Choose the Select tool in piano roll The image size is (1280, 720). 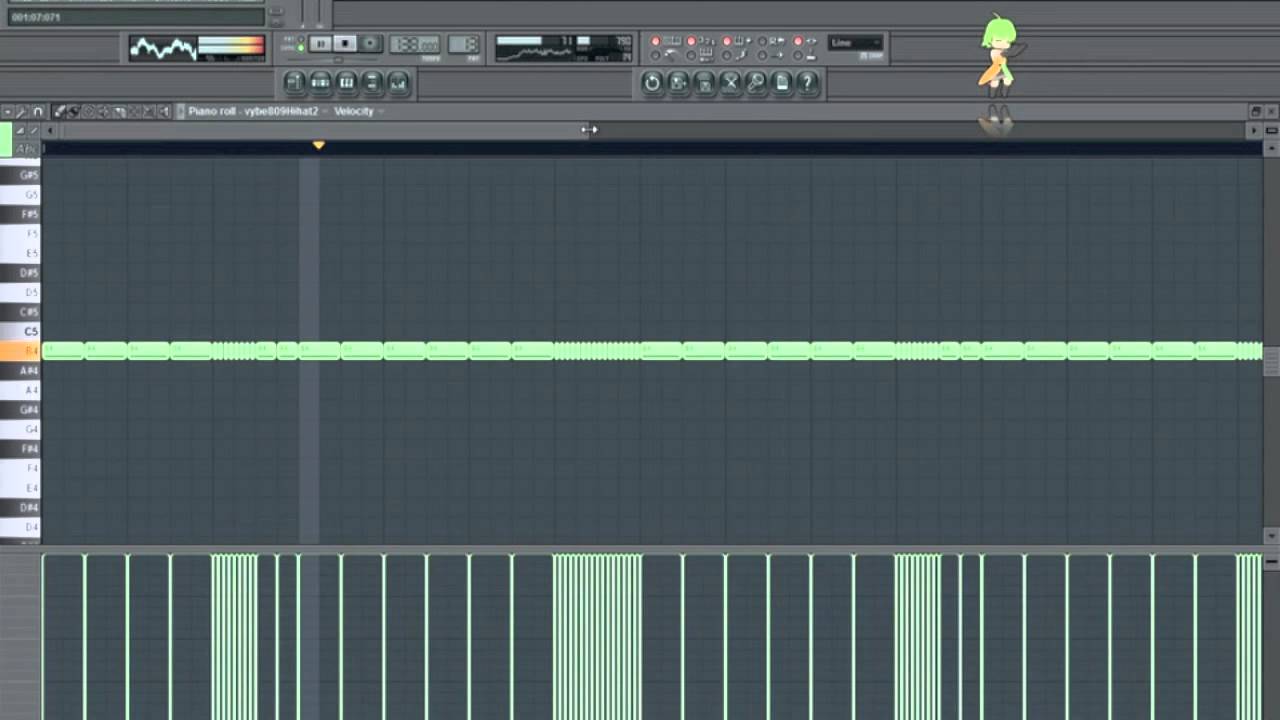point(133,111)
